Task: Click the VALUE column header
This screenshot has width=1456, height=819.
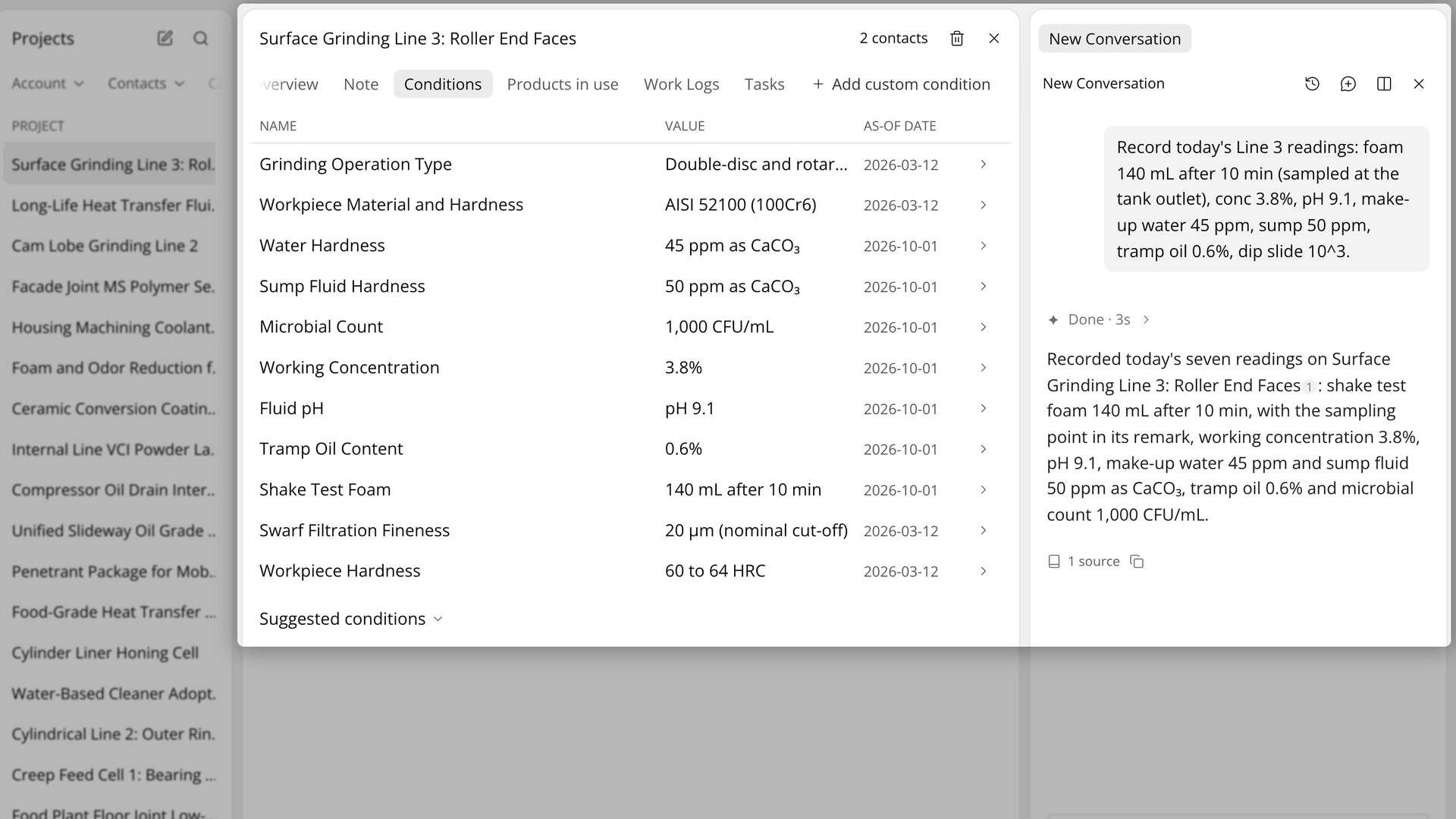Action: tap(685, 126)
